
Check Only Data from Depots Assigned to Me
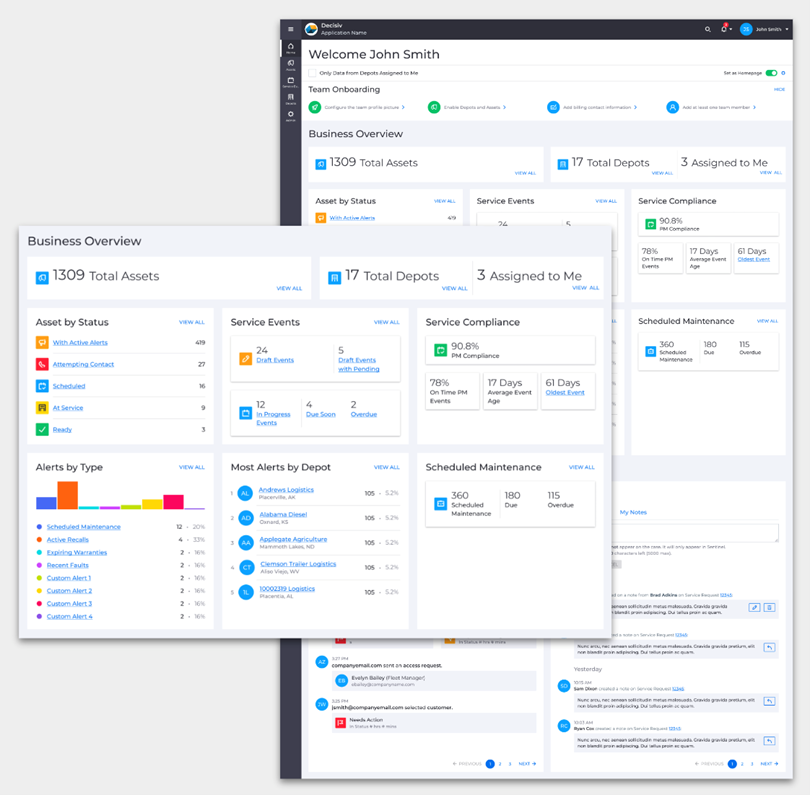(313, 74)
